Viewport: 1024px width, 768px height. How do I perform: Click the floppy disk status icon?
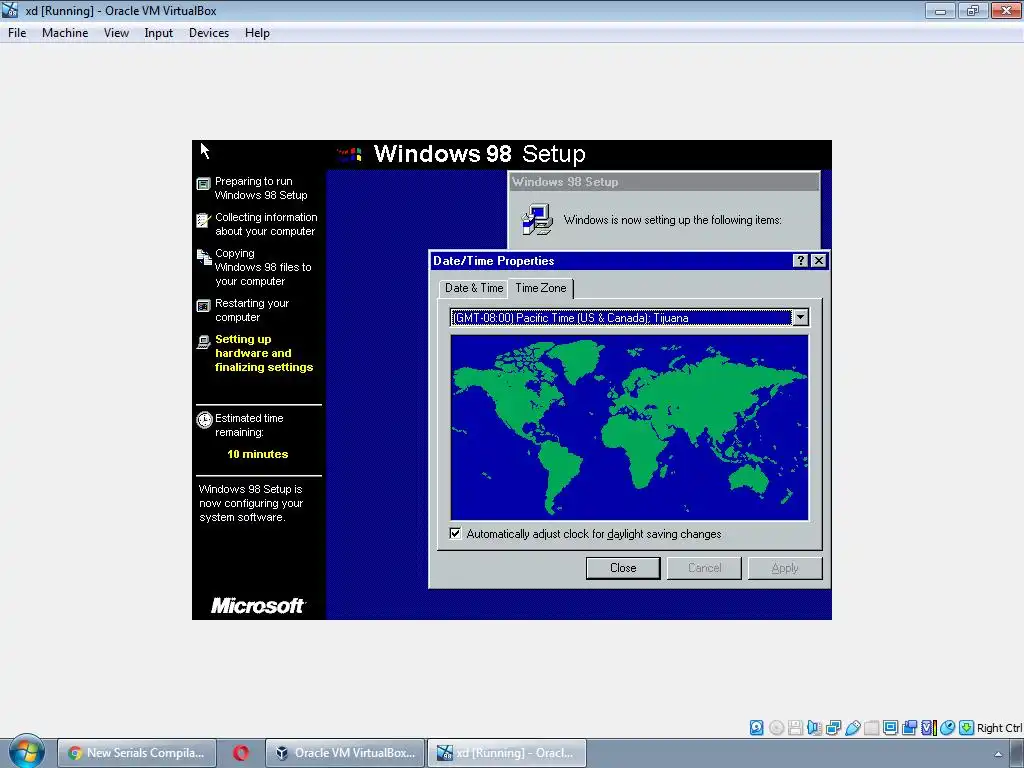(795, 728)
